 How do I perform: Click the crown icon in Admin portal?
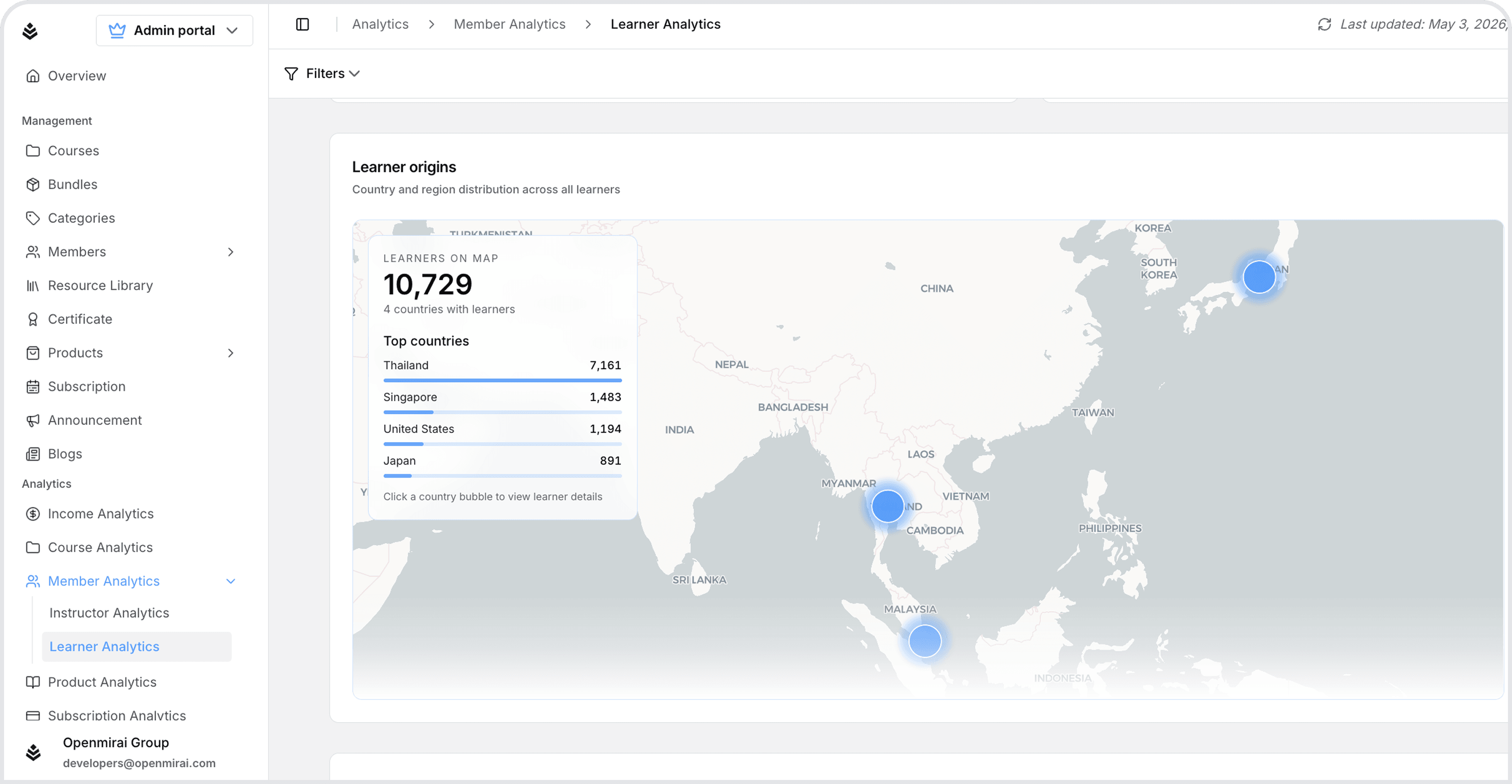[x=118, y=30]
